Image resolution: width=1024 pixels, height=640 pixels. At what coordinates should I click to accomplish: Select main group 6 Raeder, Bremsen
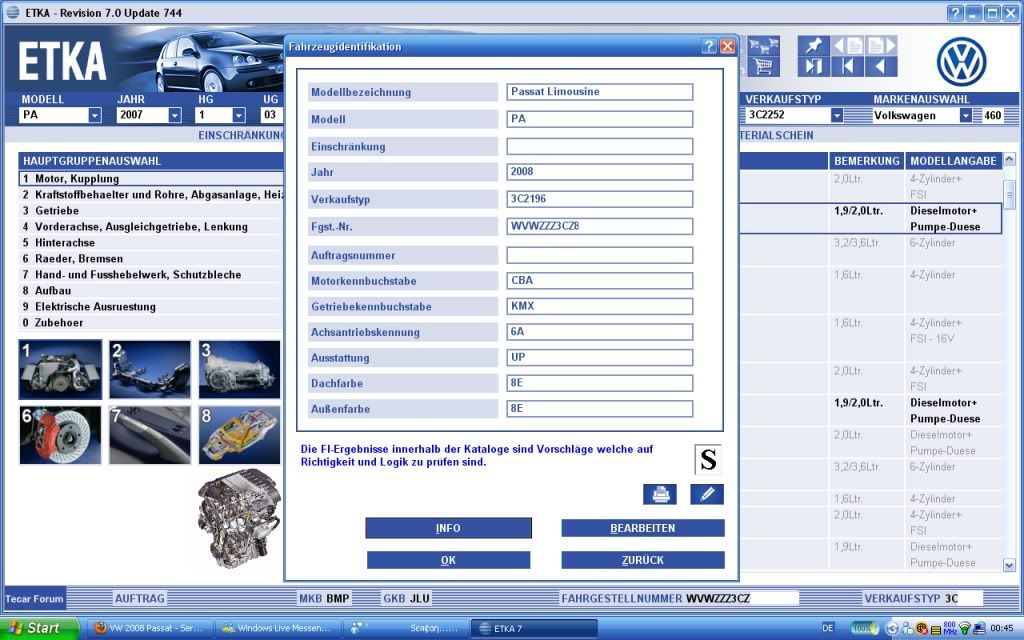[151, 259]
